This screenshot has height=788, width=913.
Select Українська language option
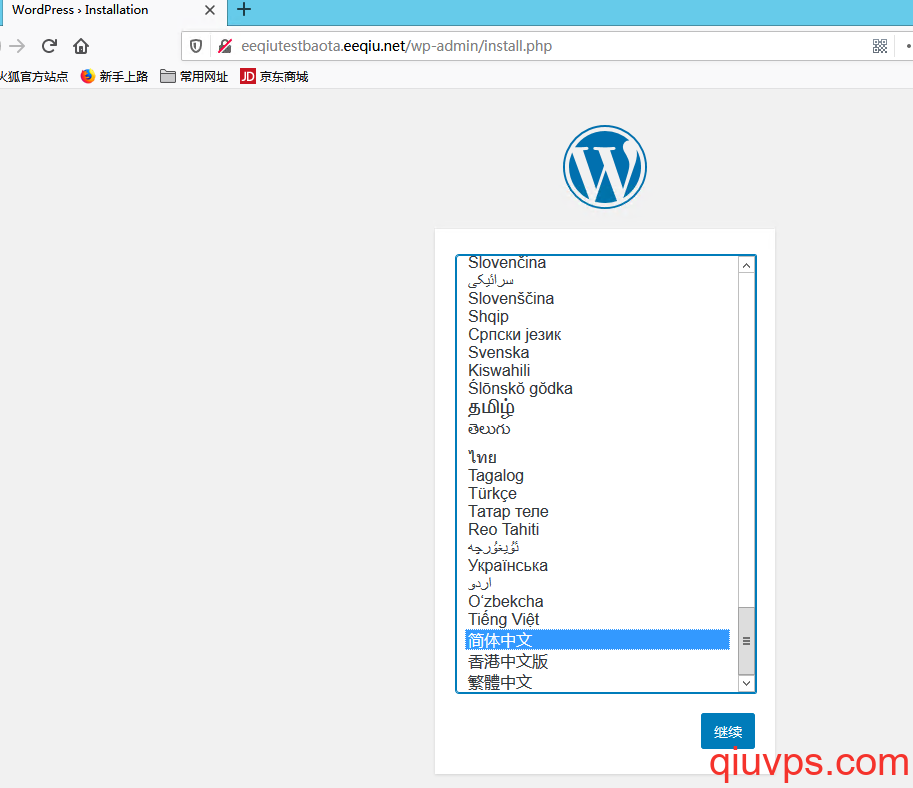597,565
